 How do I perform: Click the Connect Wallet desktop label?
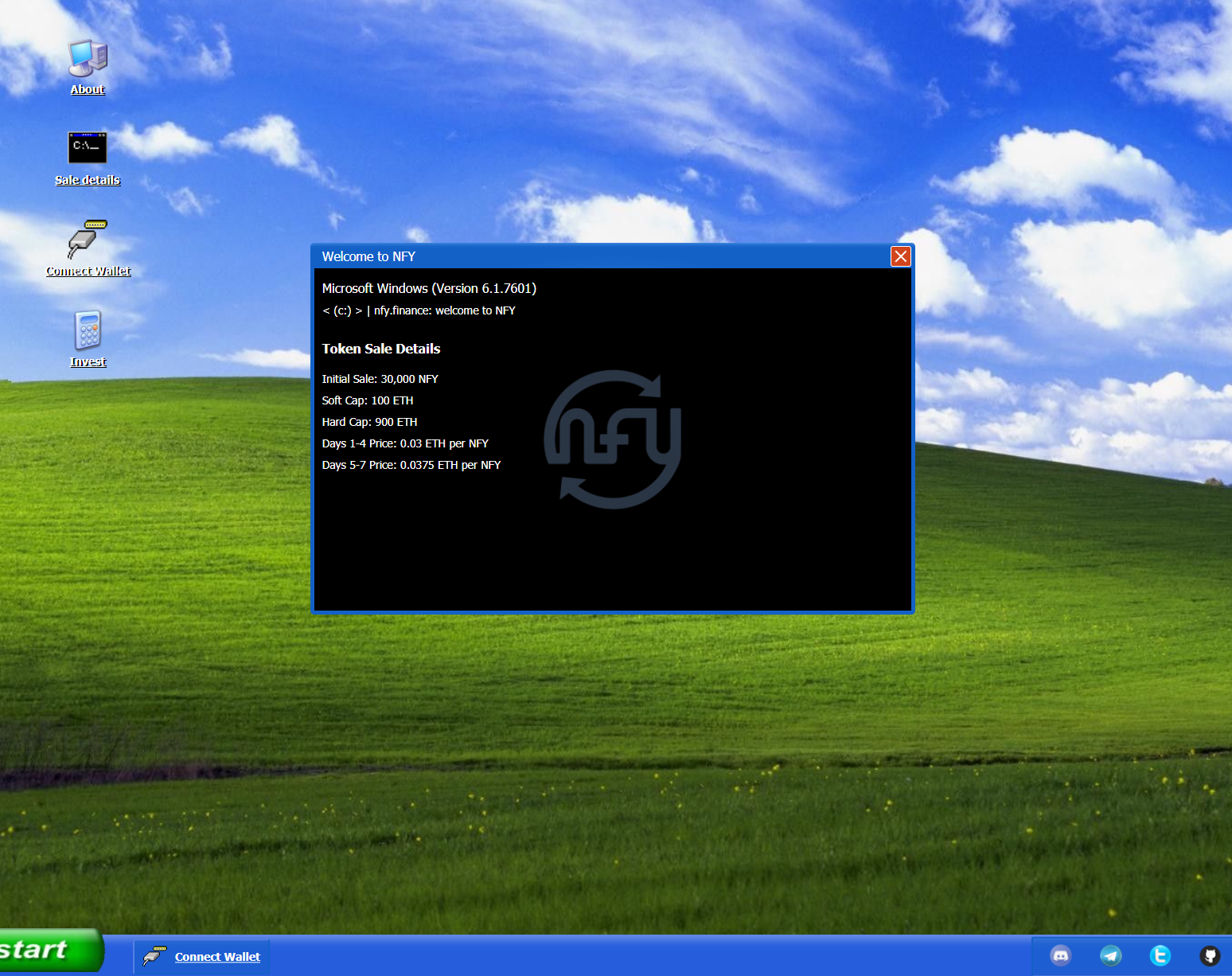(x=88, y=271)
